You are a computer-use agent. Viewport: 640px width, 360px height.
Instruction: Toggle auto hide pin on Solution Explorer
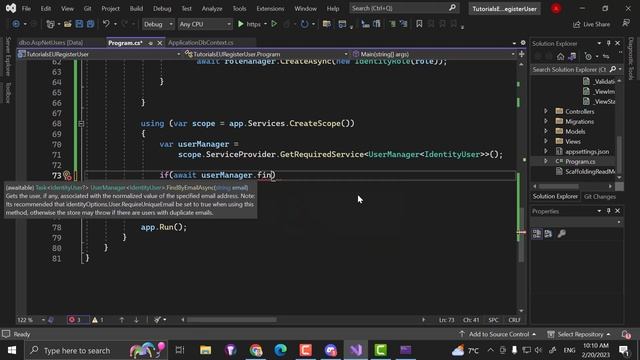coord(609,43)
